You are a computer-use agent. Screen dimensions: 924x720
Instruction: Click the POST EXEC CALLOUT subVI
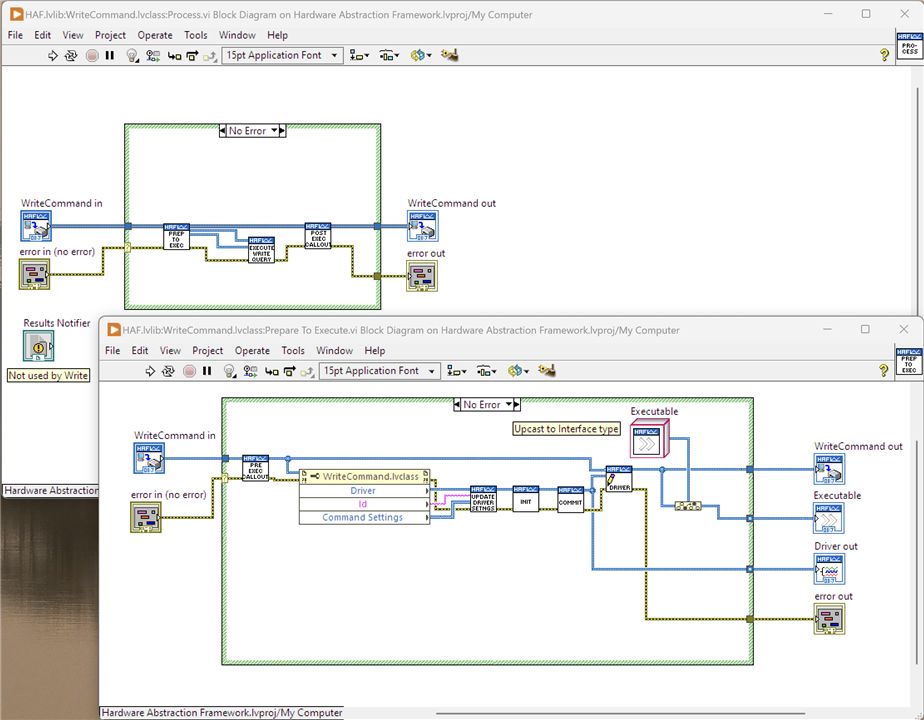point(317,236)
